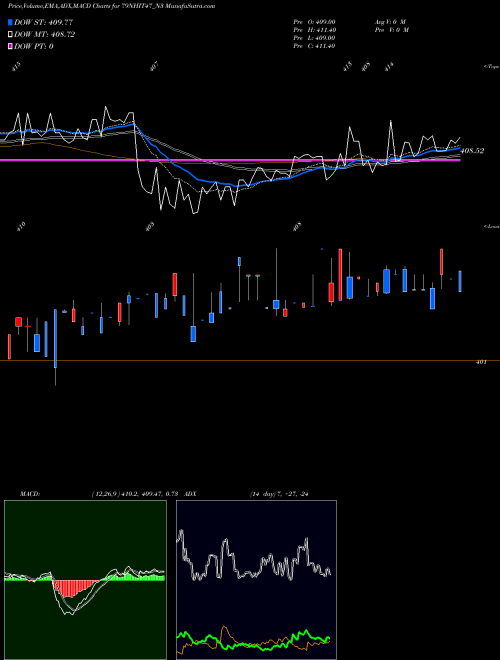Click the Pre H: 411.40 value

point(314,30)
